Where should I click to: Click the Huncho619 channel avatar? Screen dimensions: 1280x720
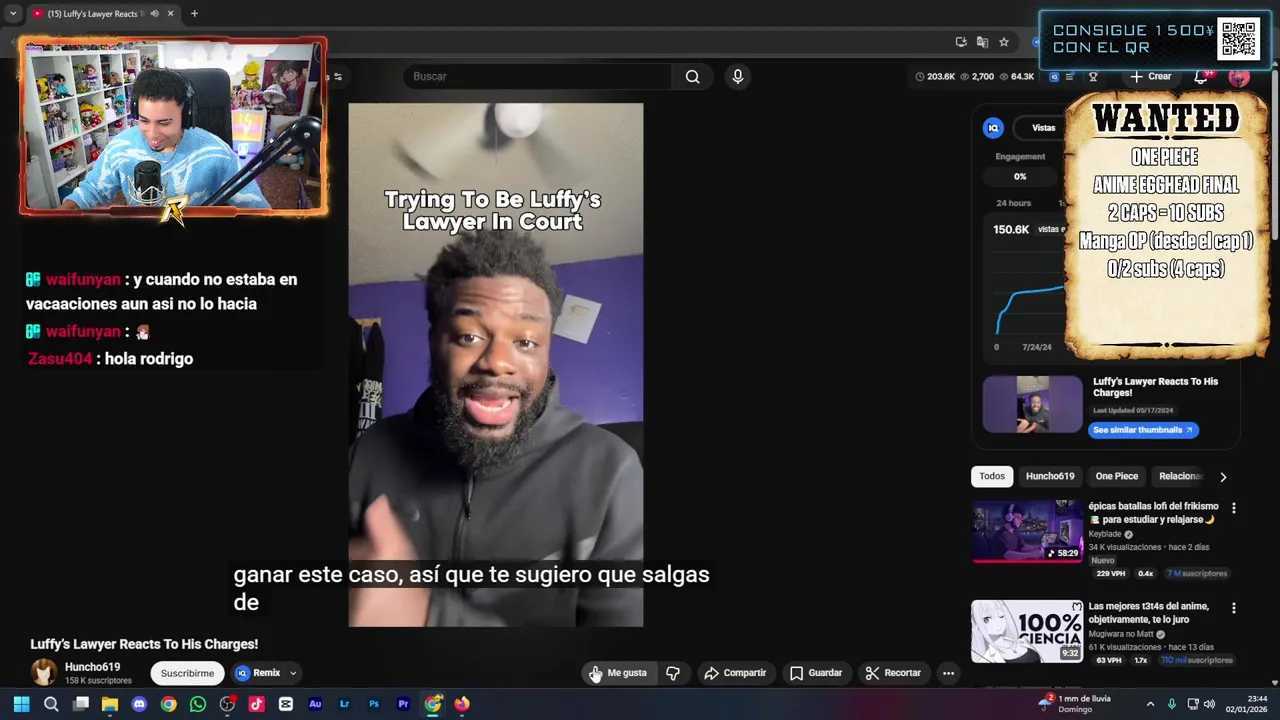(x=43, y=672)
